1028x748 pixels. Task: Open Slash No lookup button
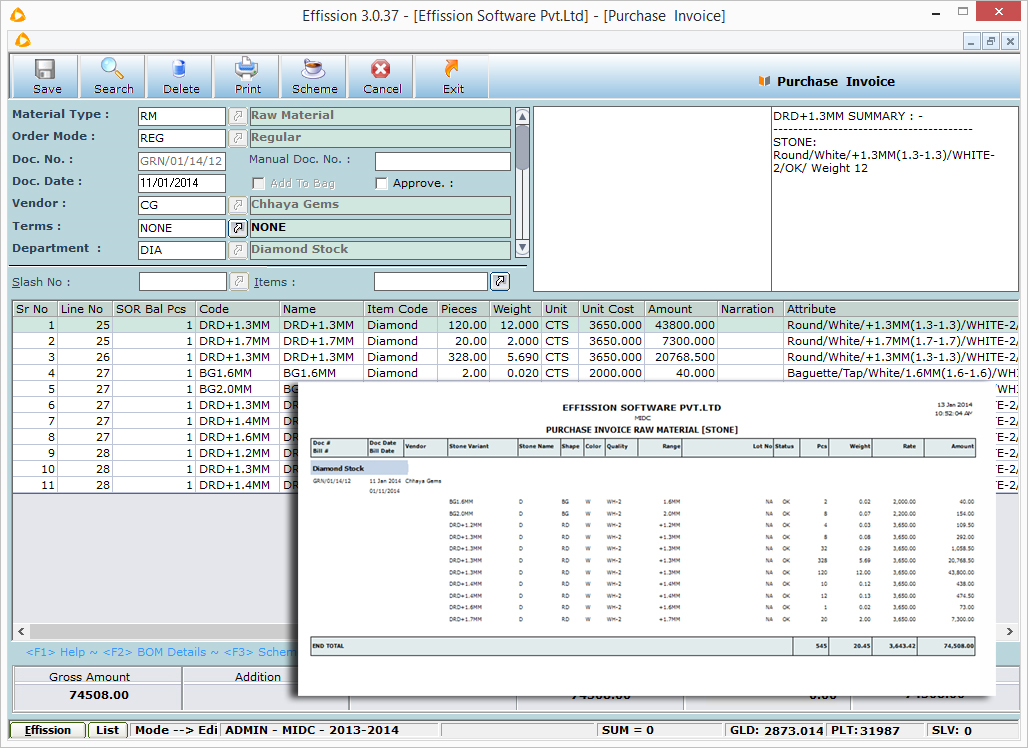(239, 282)
